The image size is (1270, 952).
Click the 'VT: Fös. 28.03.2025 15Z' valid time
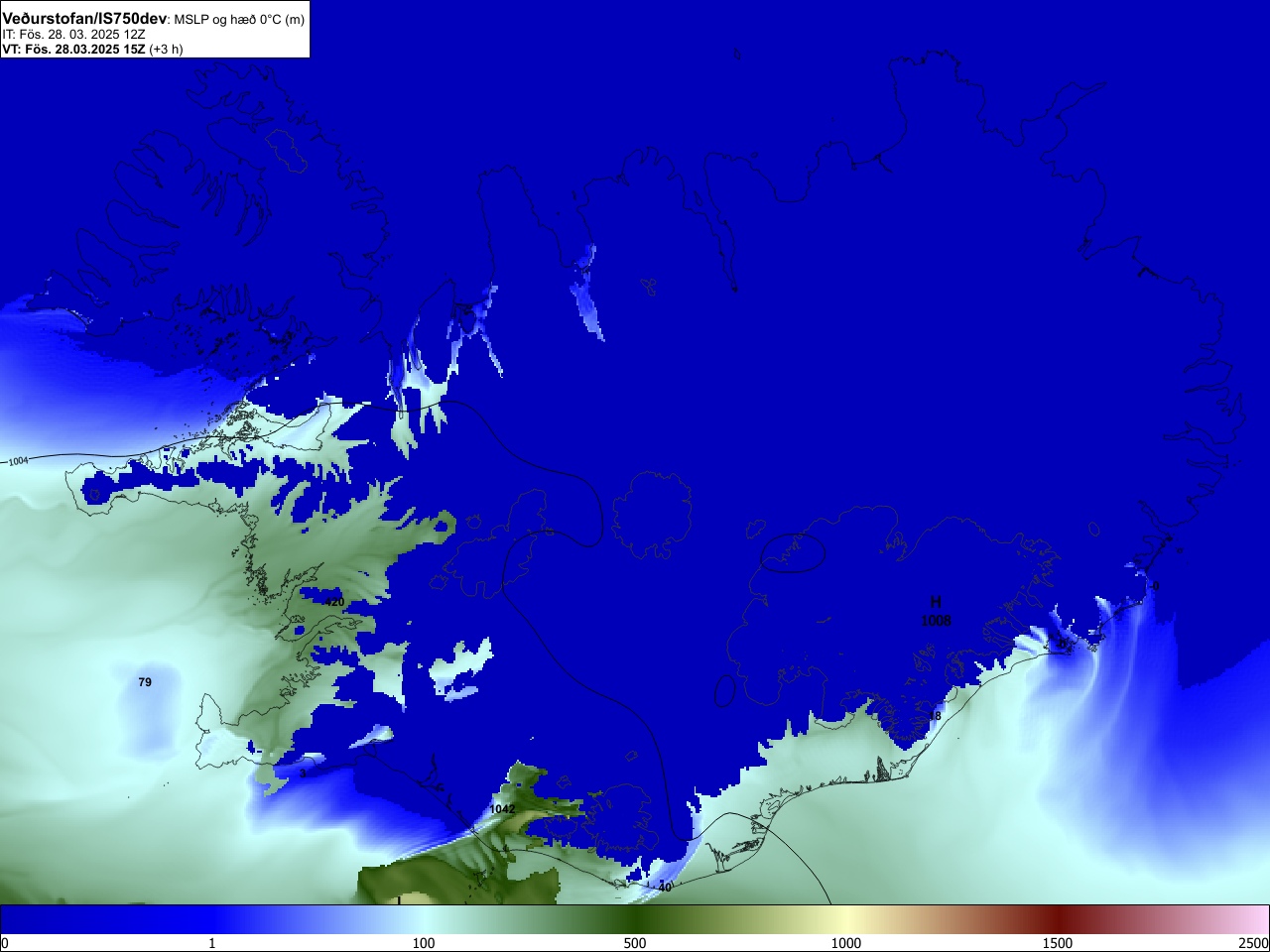(x=73, y=49)
